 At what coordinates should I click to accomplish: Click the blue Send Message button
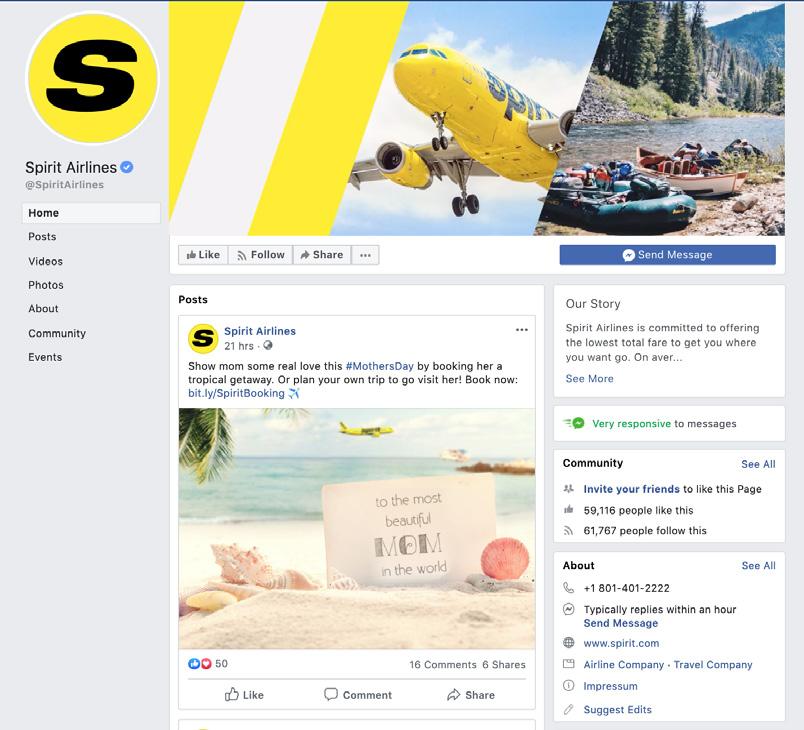pyautogui.click(x=668, y=255)
